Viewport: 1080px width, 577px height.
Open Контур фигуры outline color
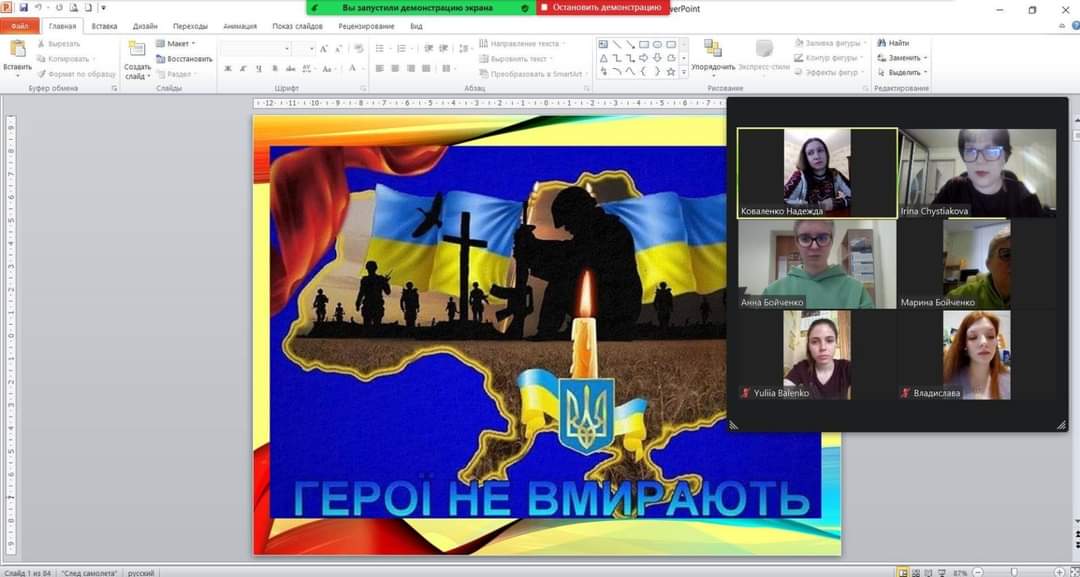pos(829,58)
